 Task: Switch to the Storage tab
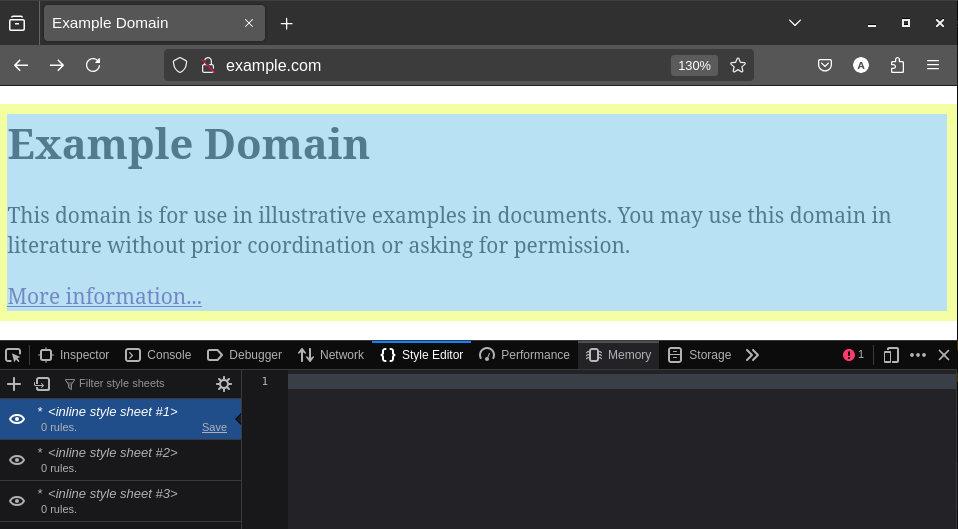[700, 355]
